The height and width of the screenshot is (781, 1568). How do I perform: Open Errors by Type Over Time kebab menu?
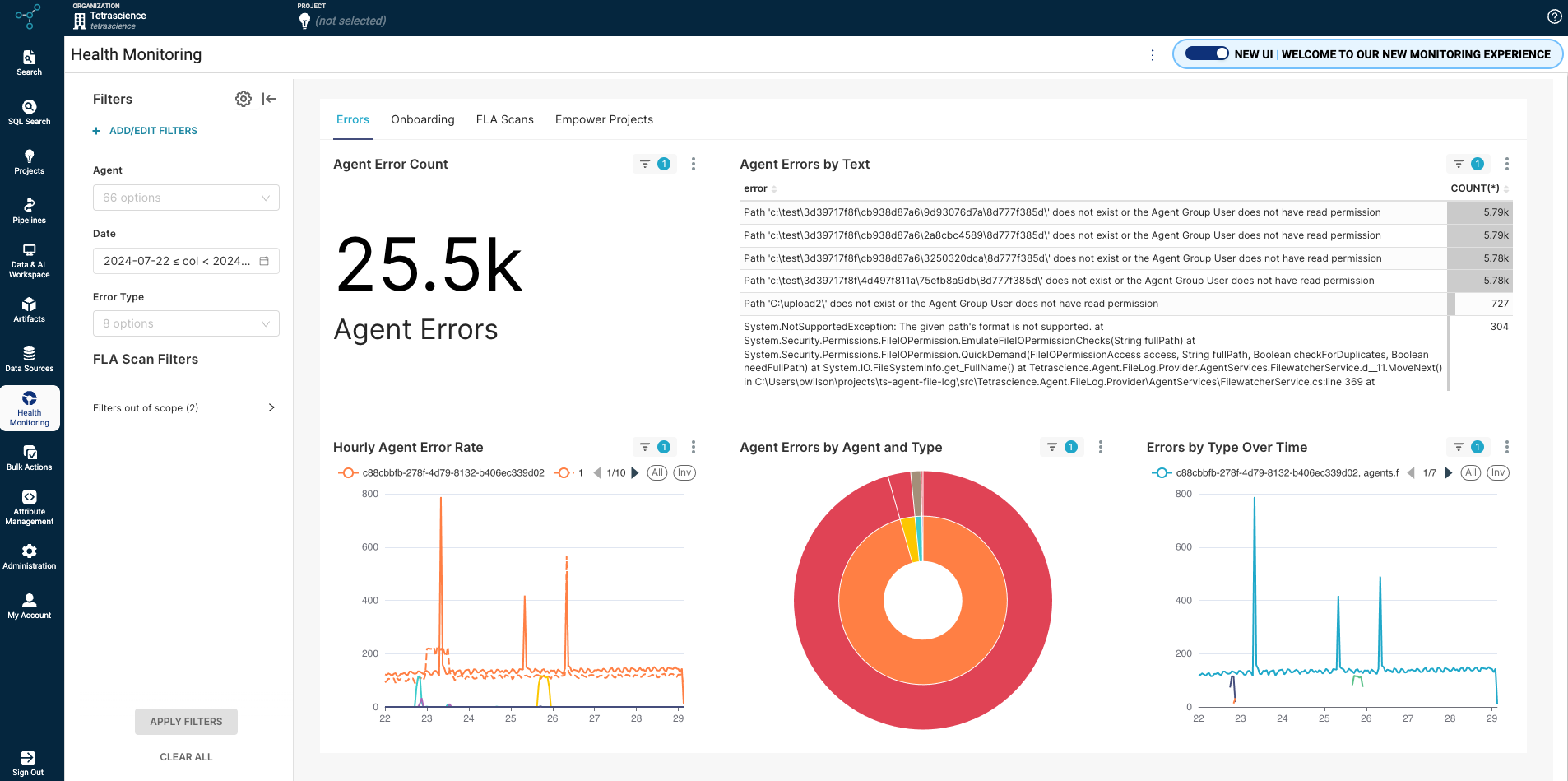[x=1507, y=447]
